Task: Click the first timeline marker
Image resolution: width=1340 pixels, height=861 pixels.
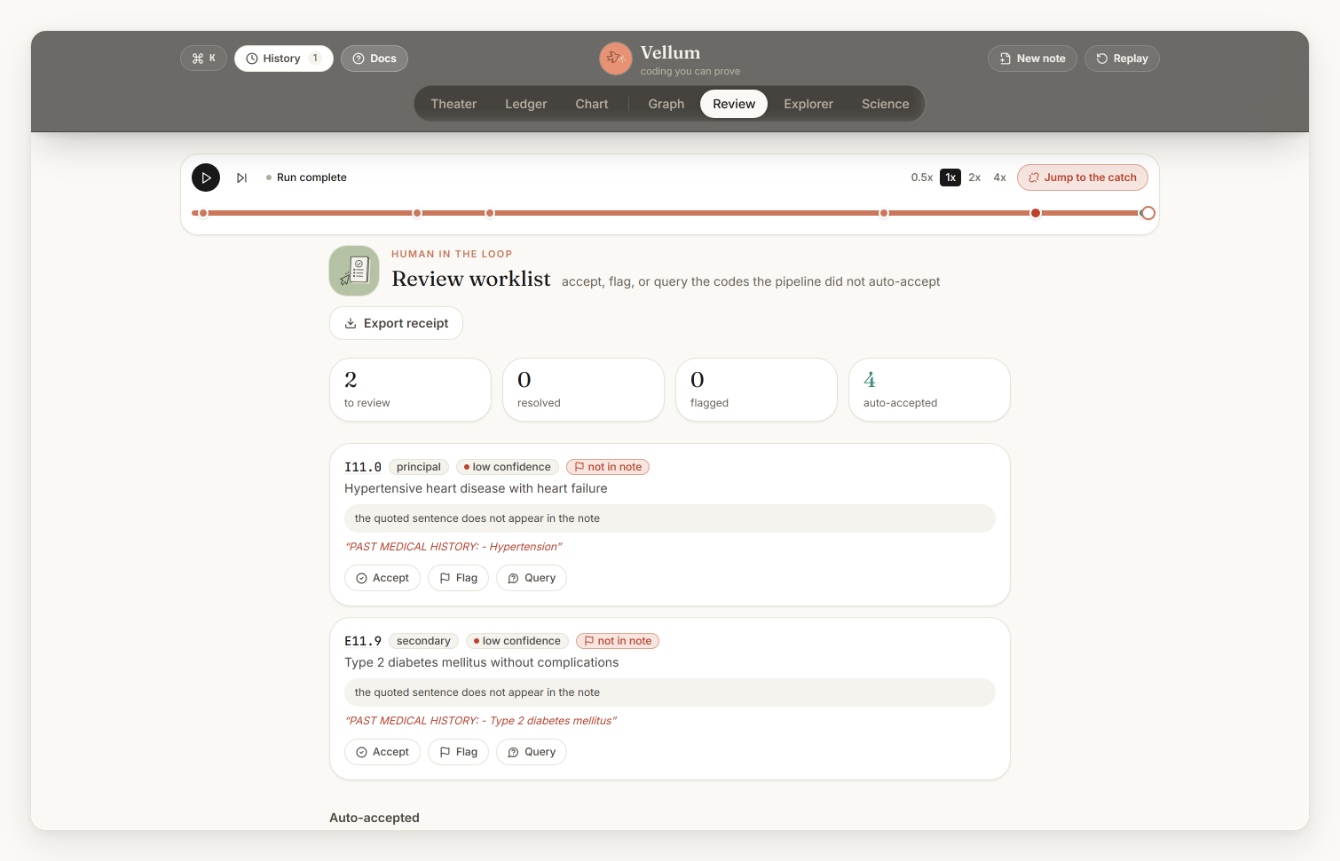Action: point(203,213)
